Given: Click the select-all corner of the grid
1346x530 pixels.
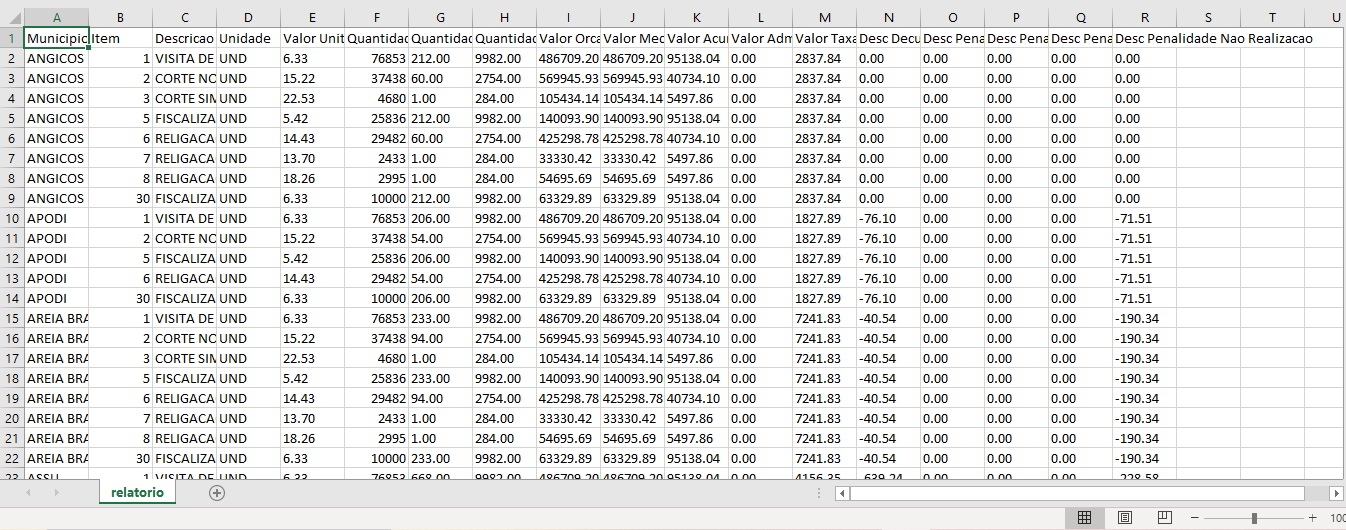Looking at the screenshot, I should [x=11, y=18].
